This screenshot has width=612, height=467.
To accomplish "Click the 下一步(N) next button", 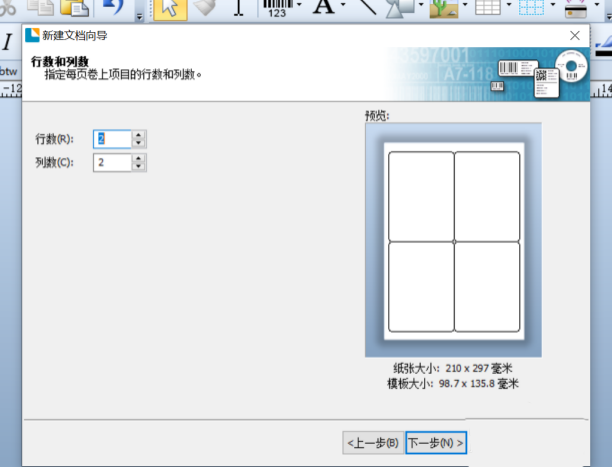I will click(436, 443).
